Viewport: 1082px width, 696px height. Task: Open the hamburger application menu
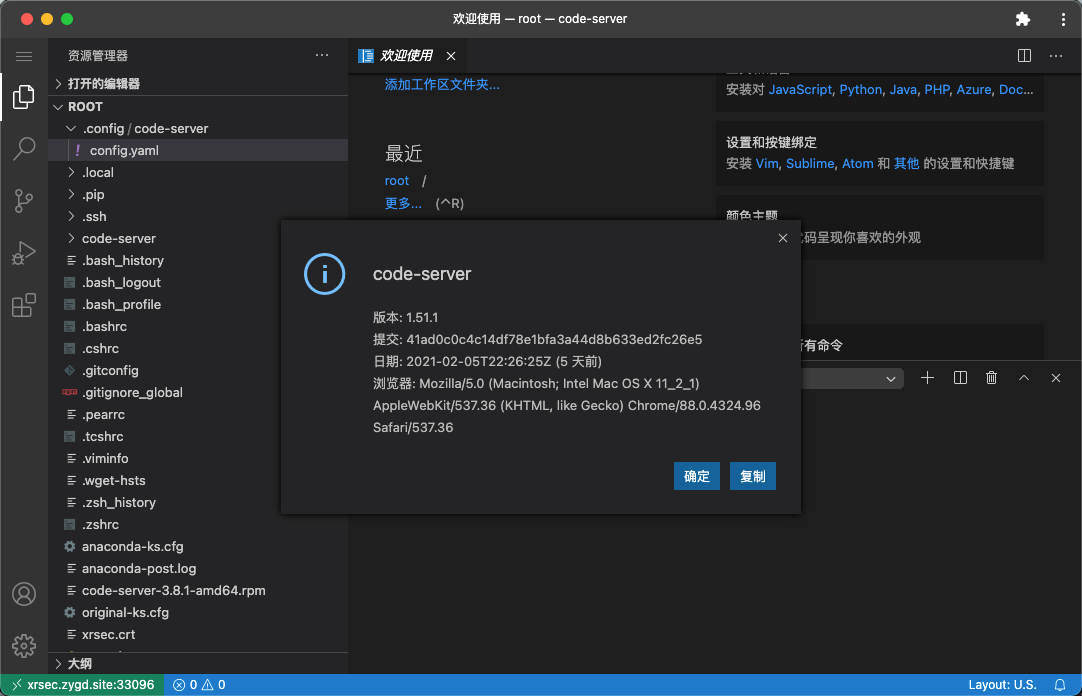click(23, 56)
